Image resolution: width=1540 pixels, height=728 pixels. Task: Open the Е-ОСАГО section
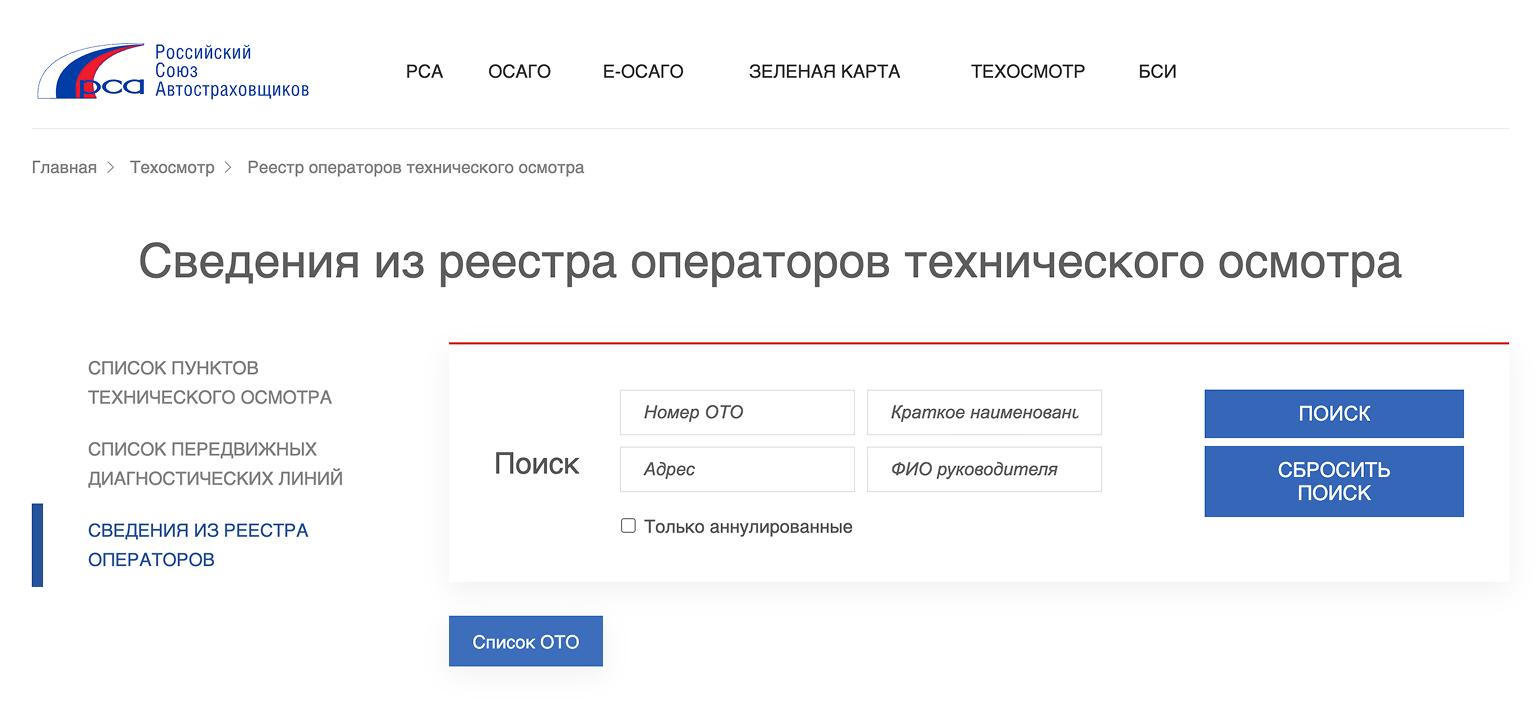coord(643,71)
